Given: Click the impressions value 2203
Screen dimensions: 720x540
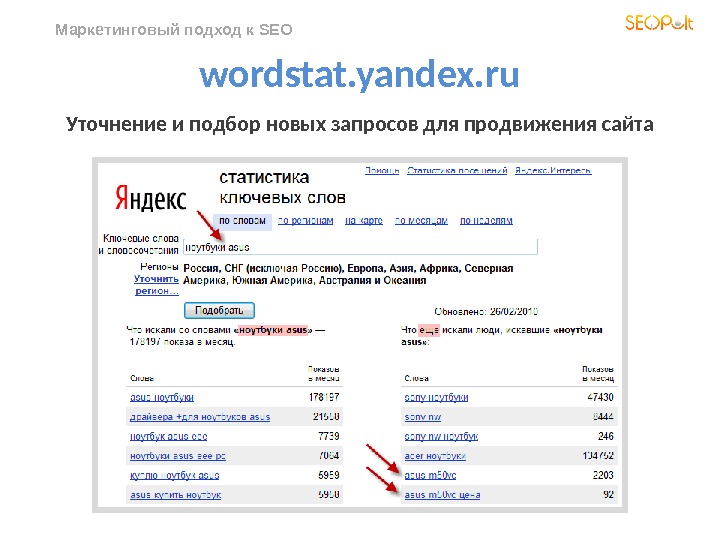Looking at the screenshot, I should coord(603,475).
